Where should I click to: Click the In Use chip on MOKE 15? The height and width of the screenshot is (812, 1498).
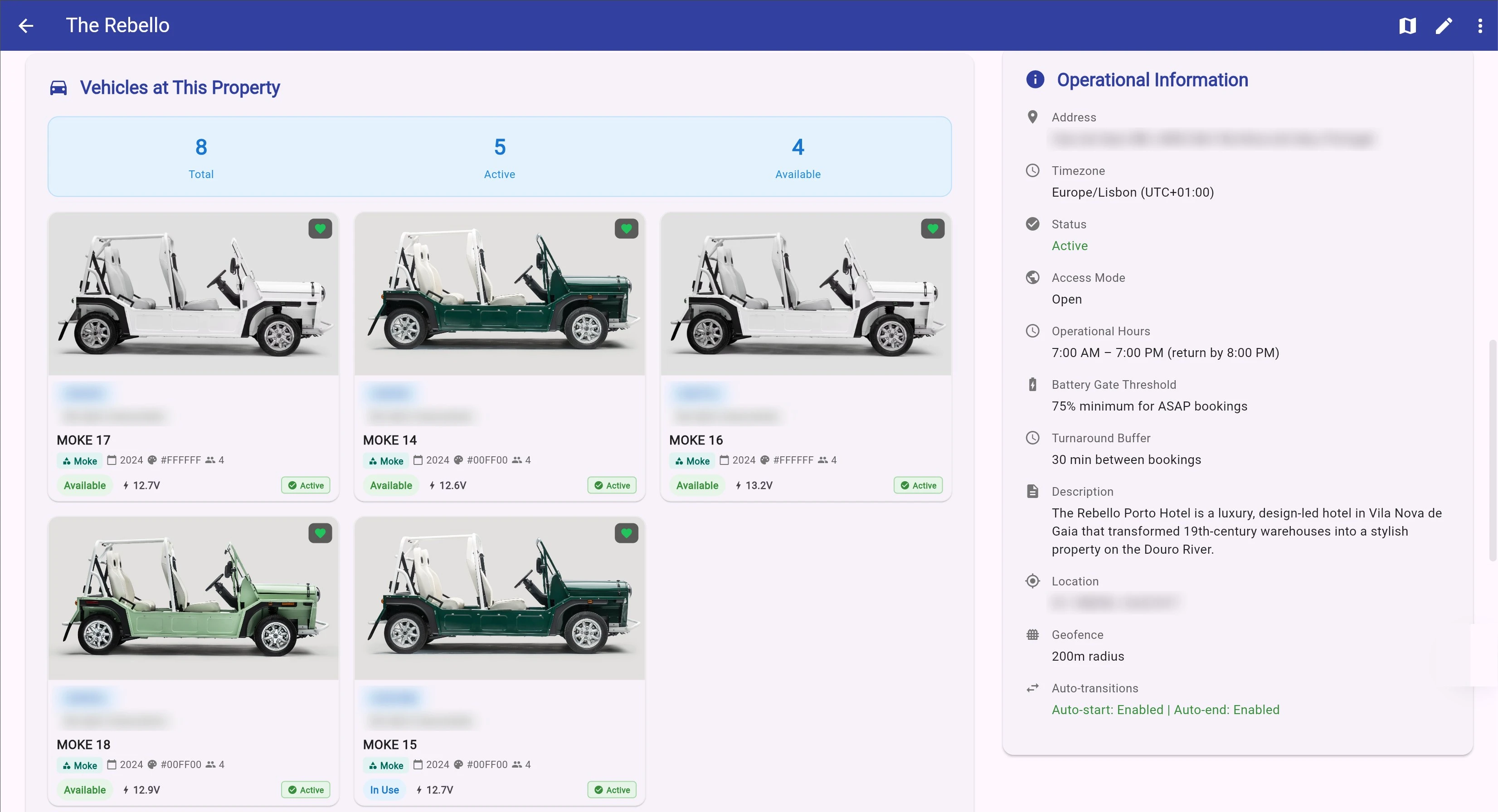coord(384,790)
